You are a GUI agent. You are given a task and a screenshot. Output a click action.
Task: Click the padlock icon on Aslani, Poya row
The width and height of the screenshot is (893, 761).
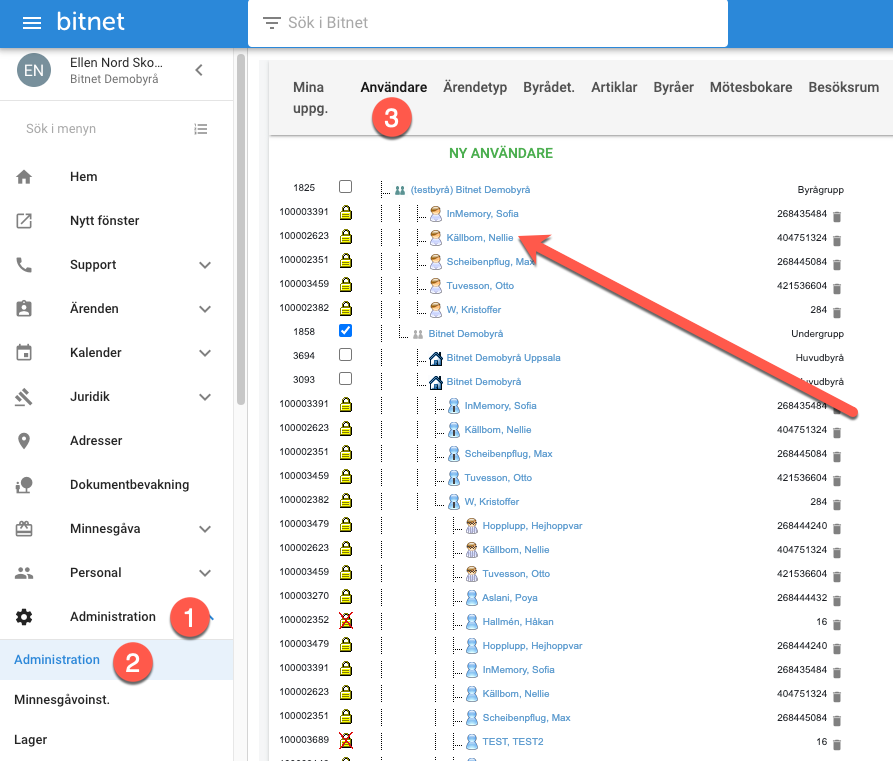click(x=346, y=596)
